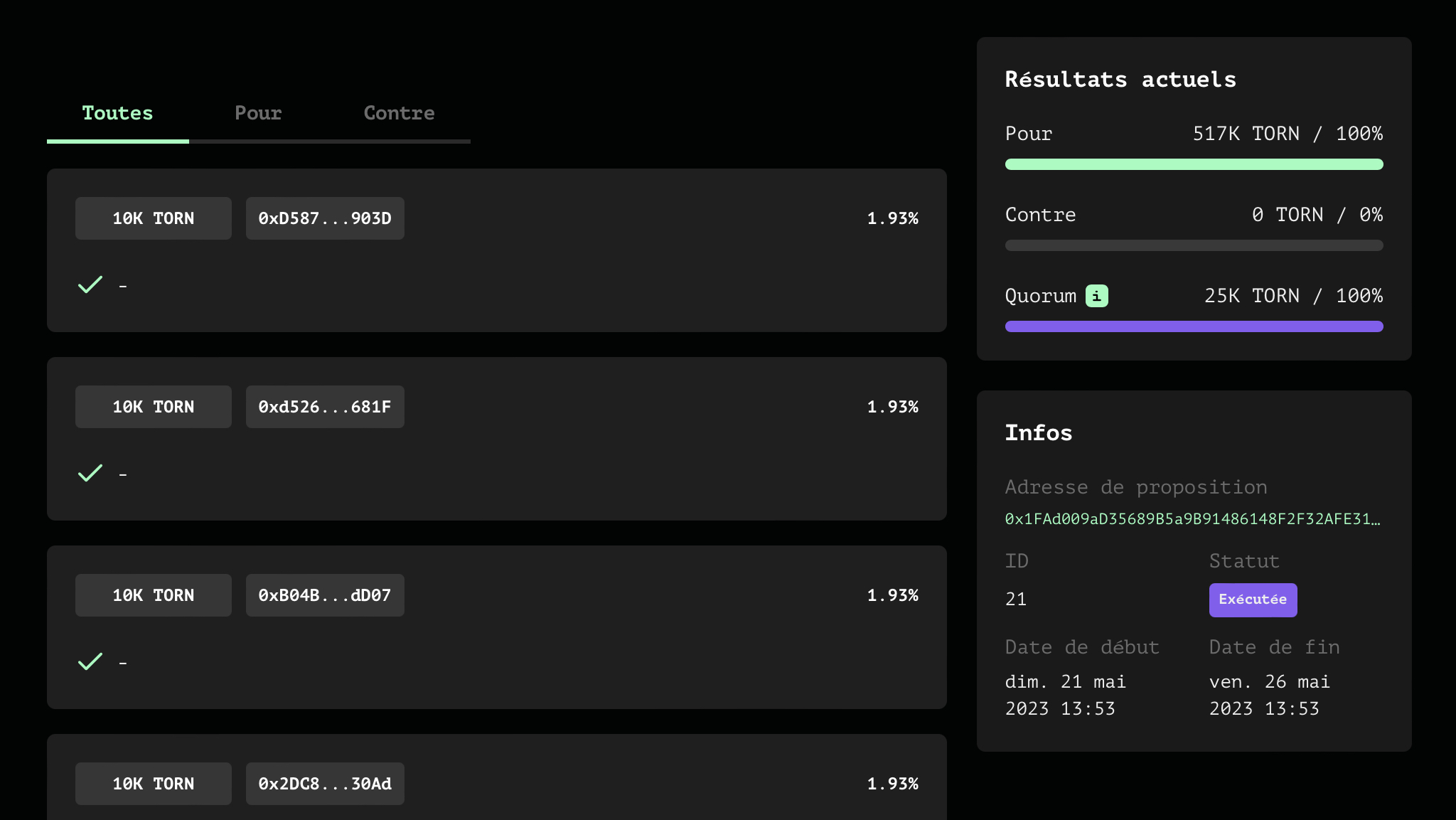Click the 10K TORN badge beside 0x2DC8...30Ad

coord(154,784)
